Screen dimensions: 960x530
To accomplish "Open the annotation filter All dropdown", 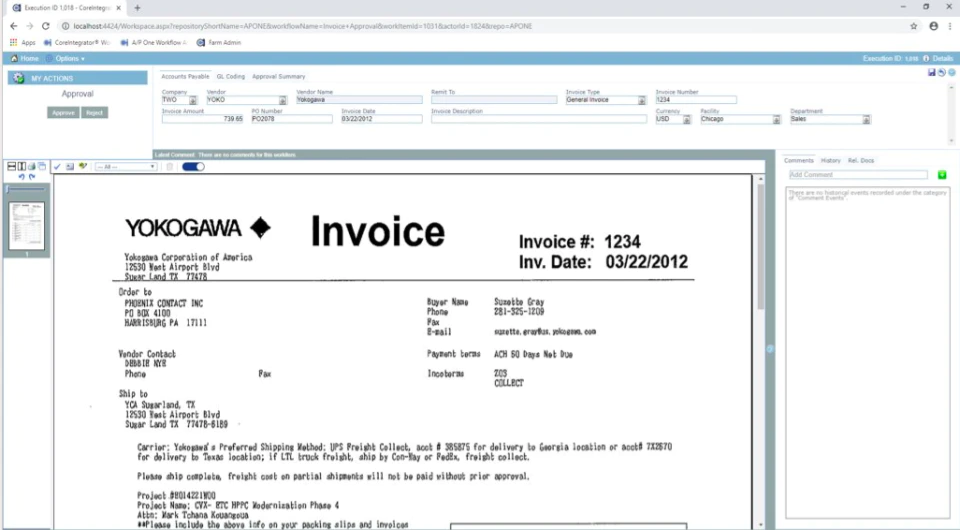I will [126, 166].
